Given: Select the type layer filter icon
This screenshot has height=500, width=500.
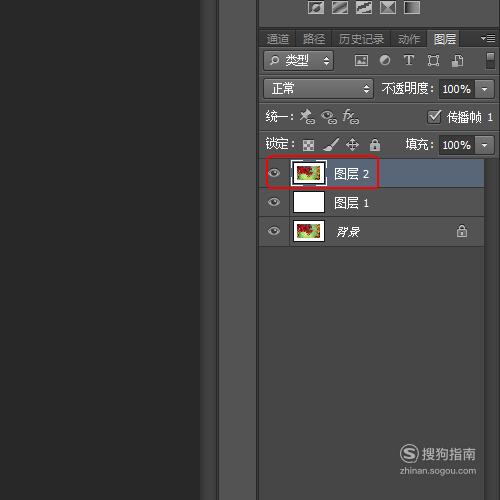Looking at the screenshot, I should [409, 60].
